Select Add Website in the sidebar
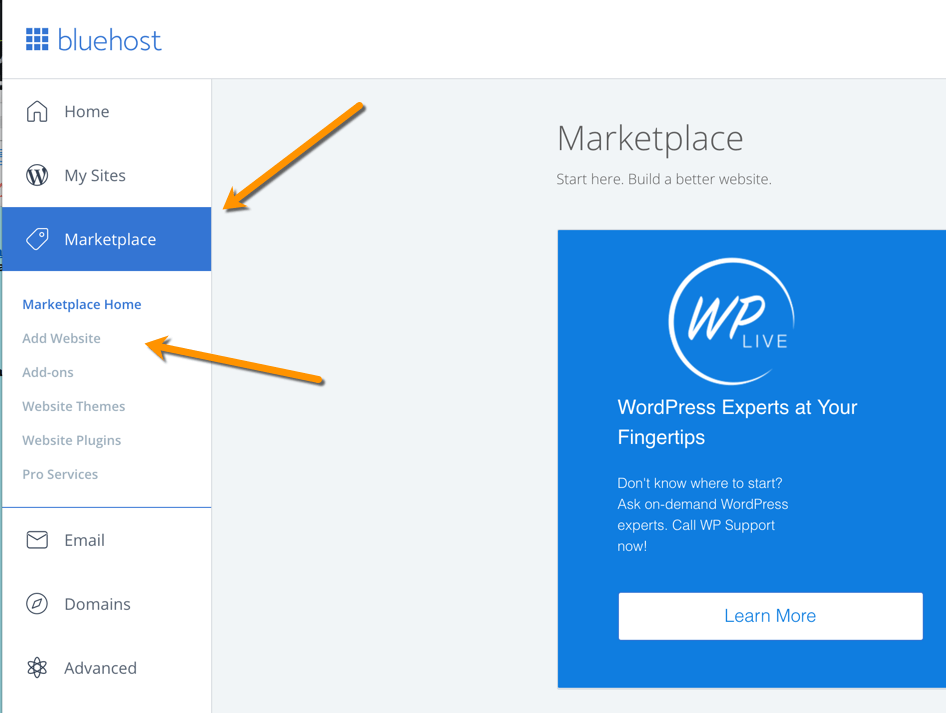946x713 pixels. [61, 338]
